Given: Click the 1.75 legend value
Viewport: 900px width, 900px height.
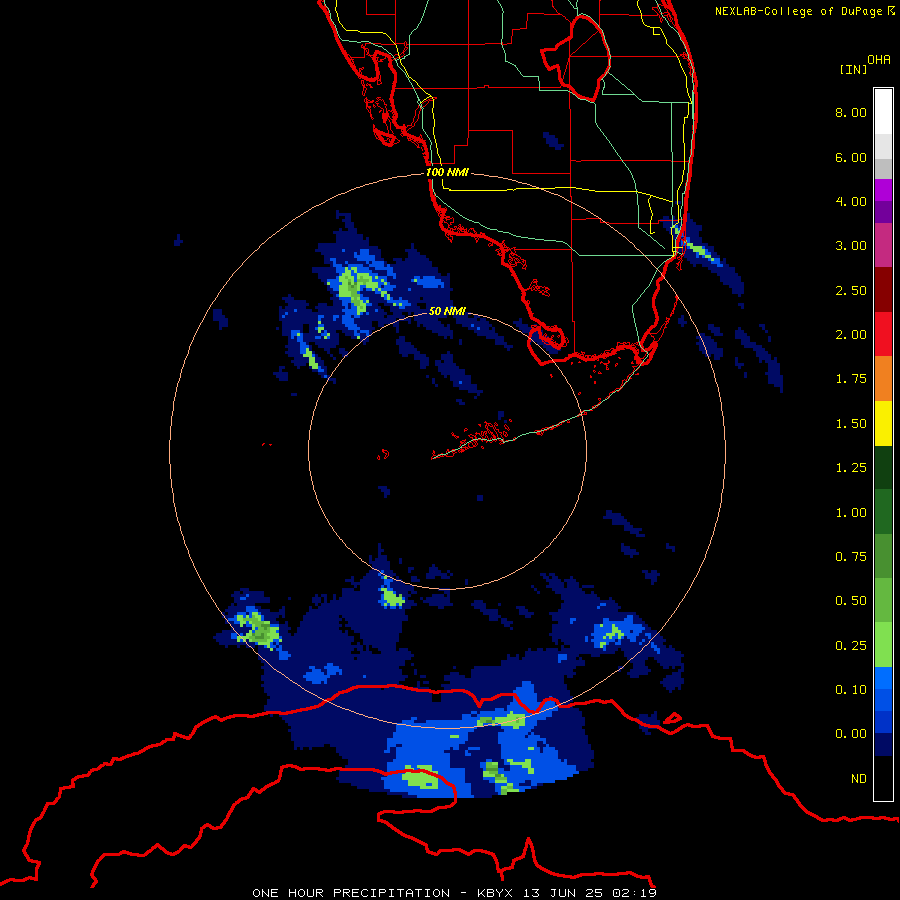Looking at the screenshot, I should point(851,379).
